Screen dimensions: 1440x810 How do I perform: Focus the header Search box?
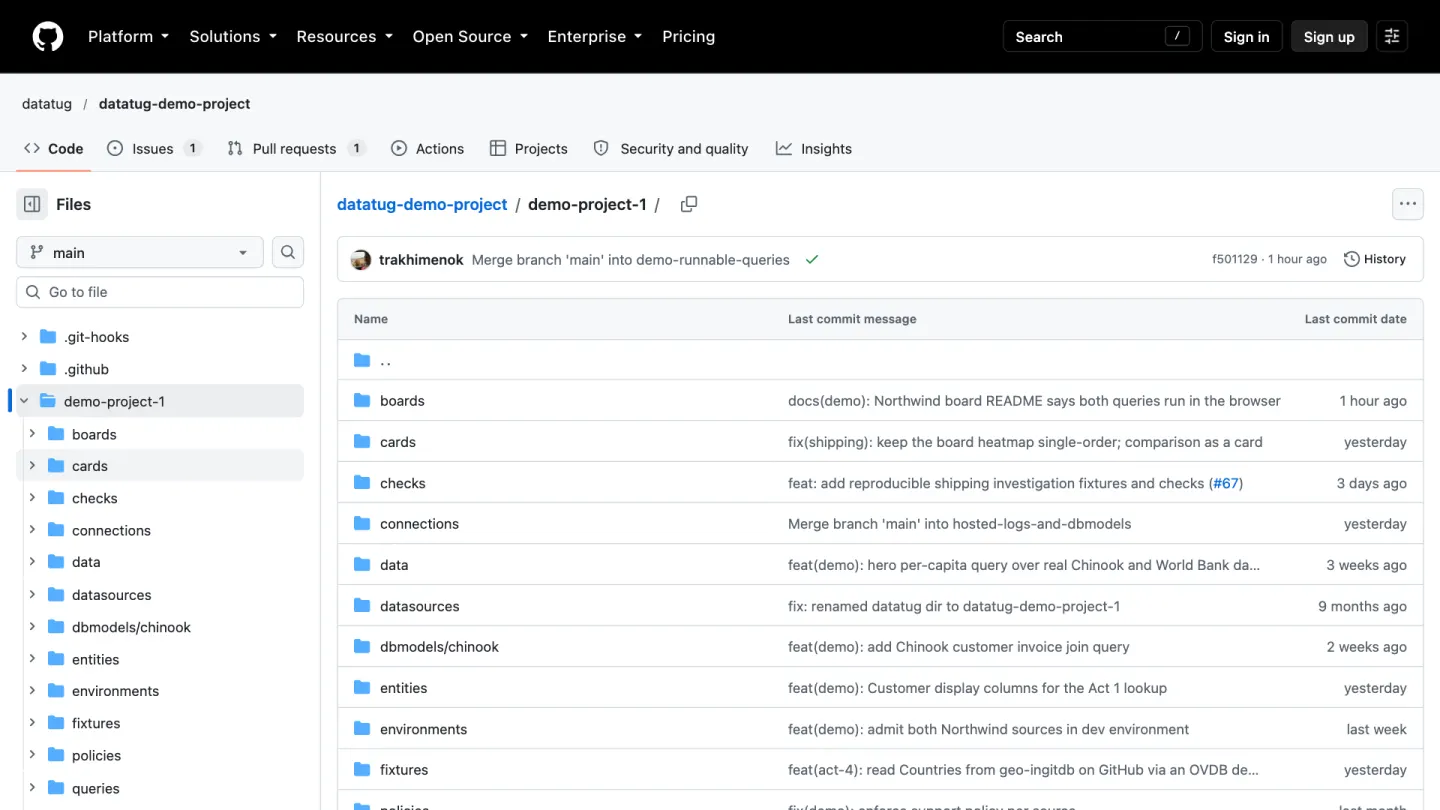(x=1102, y=37)
